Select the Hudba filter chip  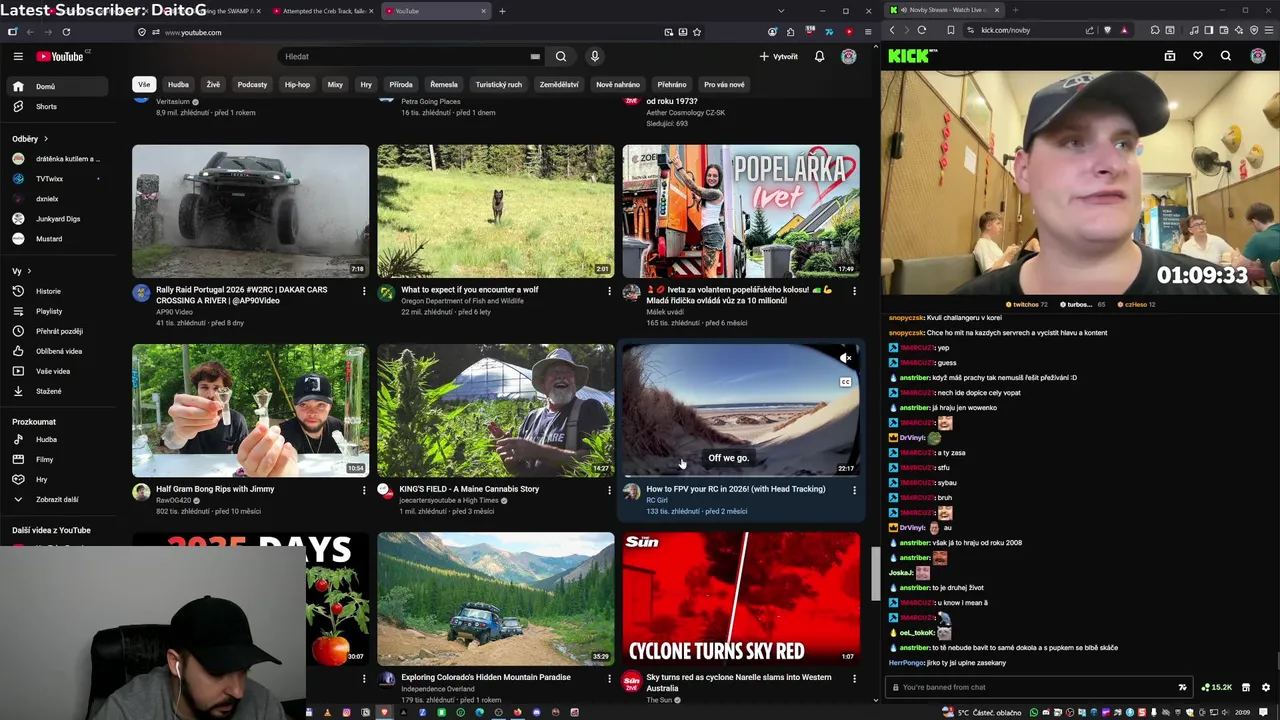pyautogui.click(x=178, y=84)
